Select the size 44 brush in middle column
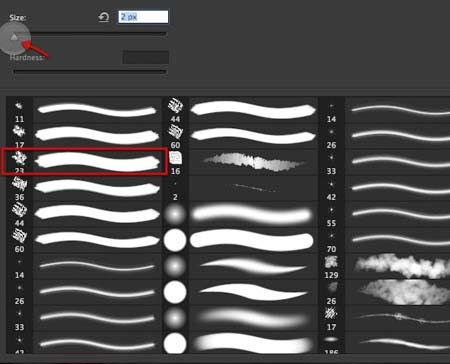Viewport: 450px width, 364px height. (240, 110)
